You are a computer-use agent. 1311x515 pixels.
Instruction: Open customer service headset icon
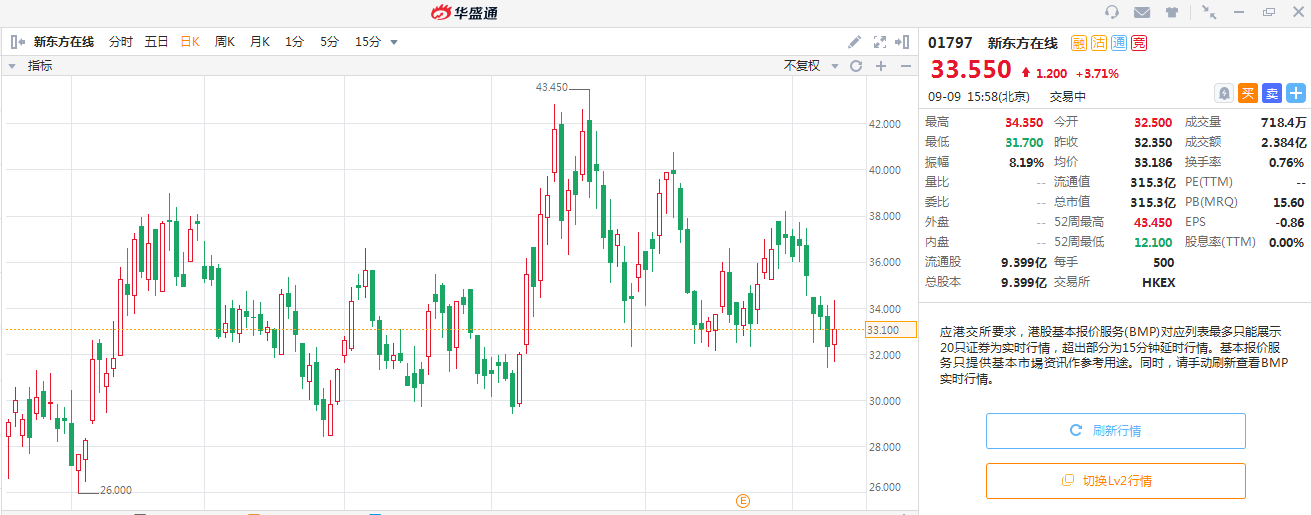1111,12
